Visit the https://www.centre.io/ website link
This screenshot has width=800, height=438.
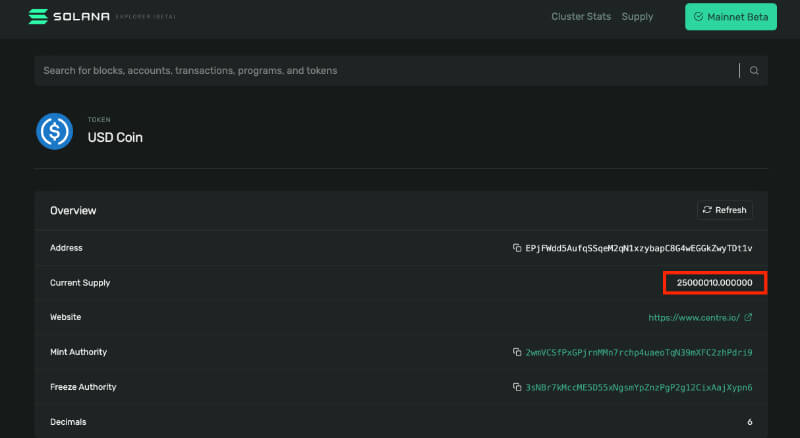(x=693, y=318)
